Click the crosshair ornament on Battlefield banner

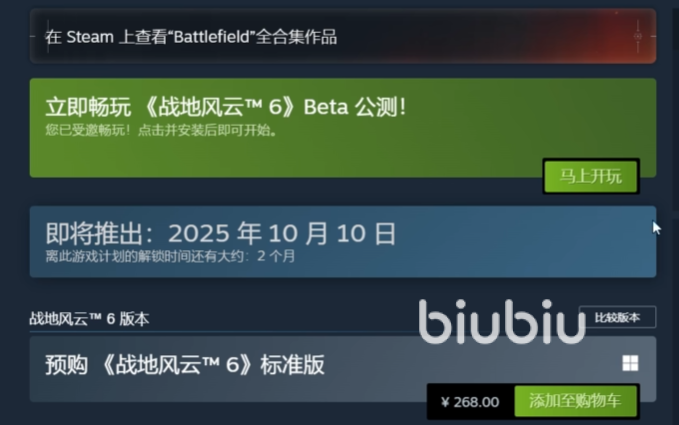638,36
